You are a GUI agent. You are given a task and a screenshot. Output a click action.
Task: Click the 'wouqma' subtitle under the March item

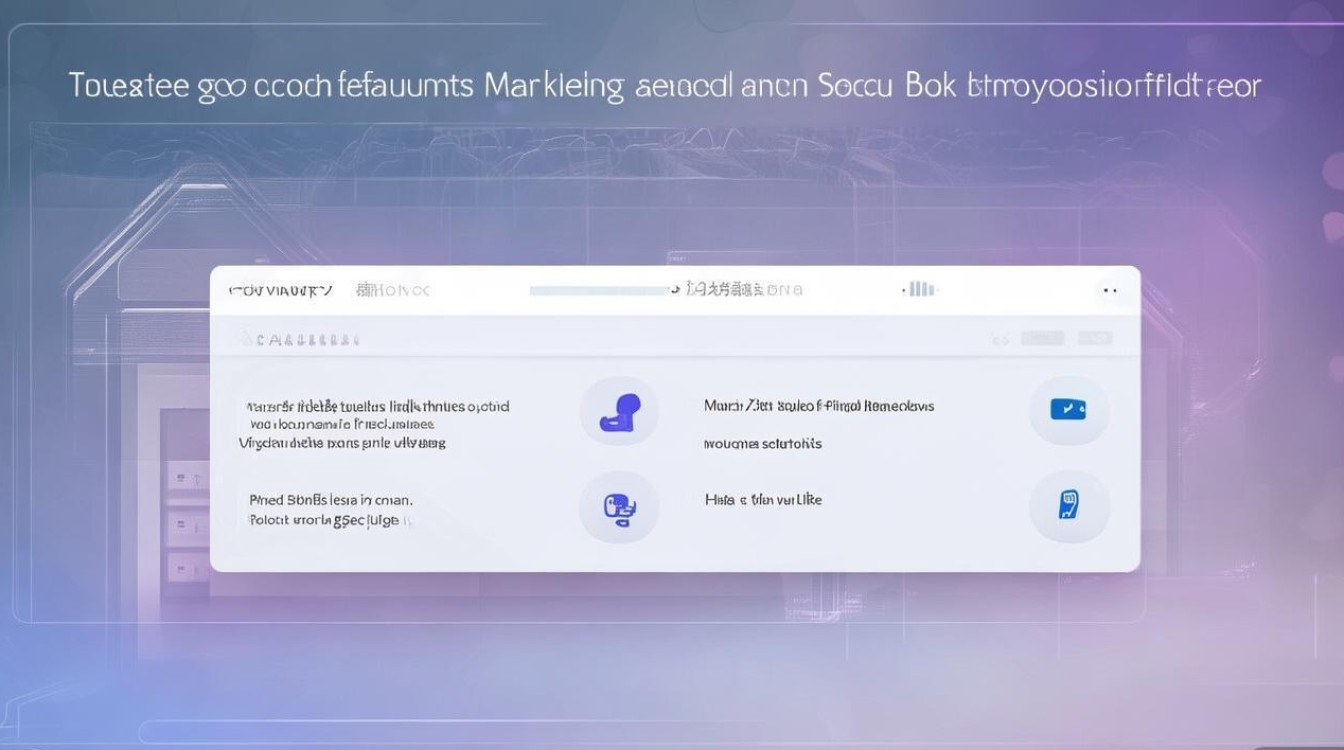click(x=762, y=443)
